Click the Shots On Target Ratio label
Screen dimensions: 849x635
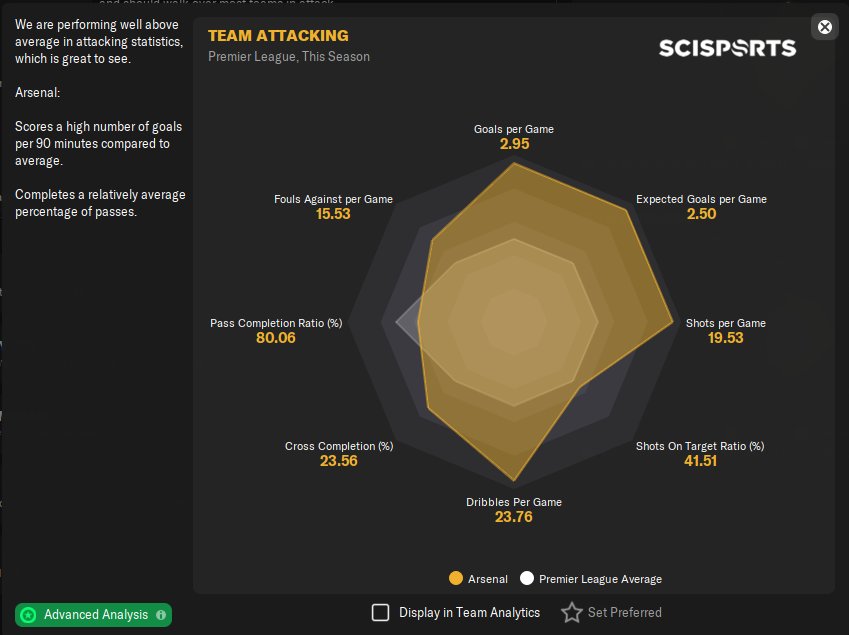(x=700, y=446)
